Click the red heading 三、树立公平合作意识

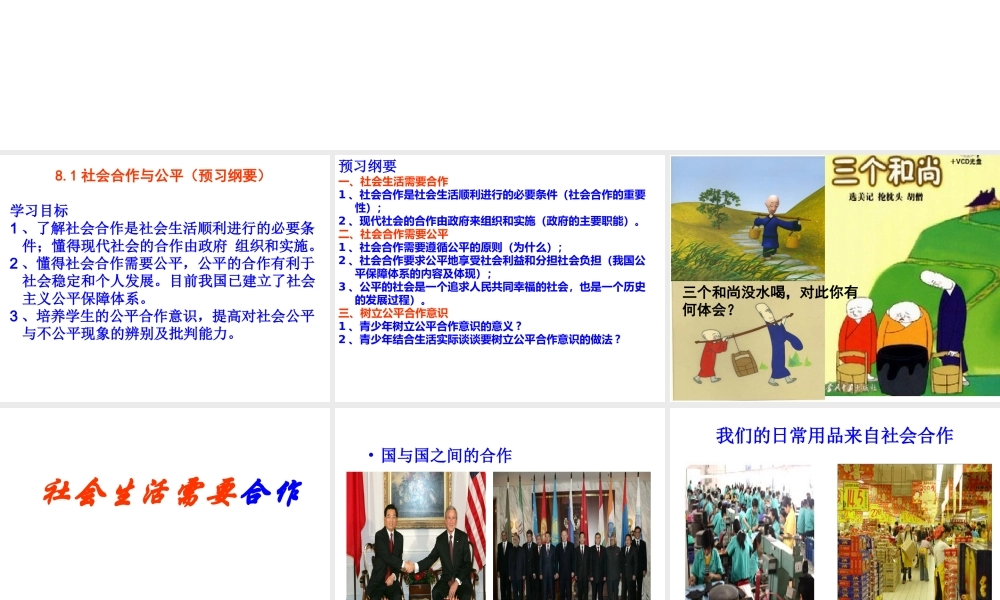pyautogui.click(x=393, y=313)
